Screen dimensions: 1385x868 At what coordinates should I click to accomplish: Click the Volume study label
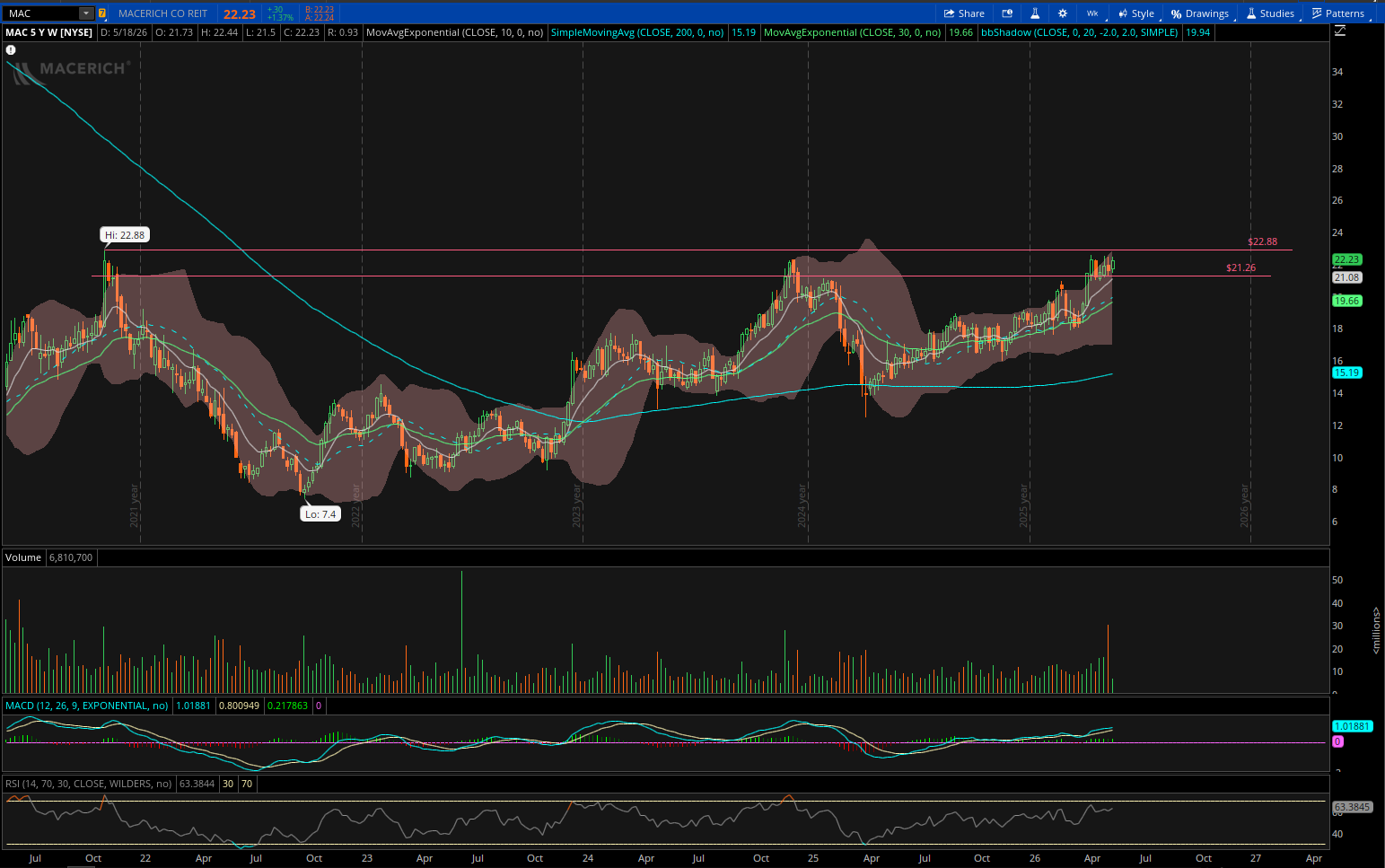pos(23,557)
